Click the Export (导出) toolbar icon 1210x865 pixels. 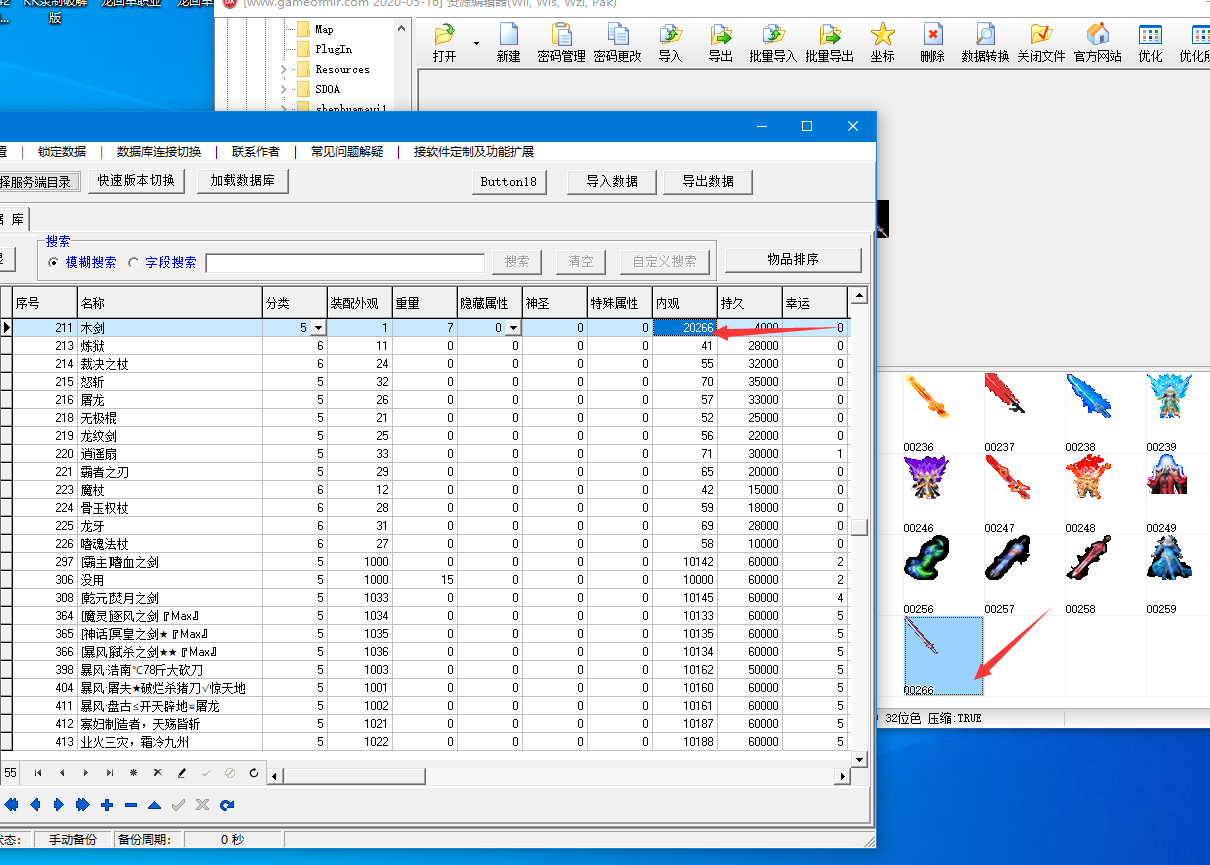click(x=720, y=44)
